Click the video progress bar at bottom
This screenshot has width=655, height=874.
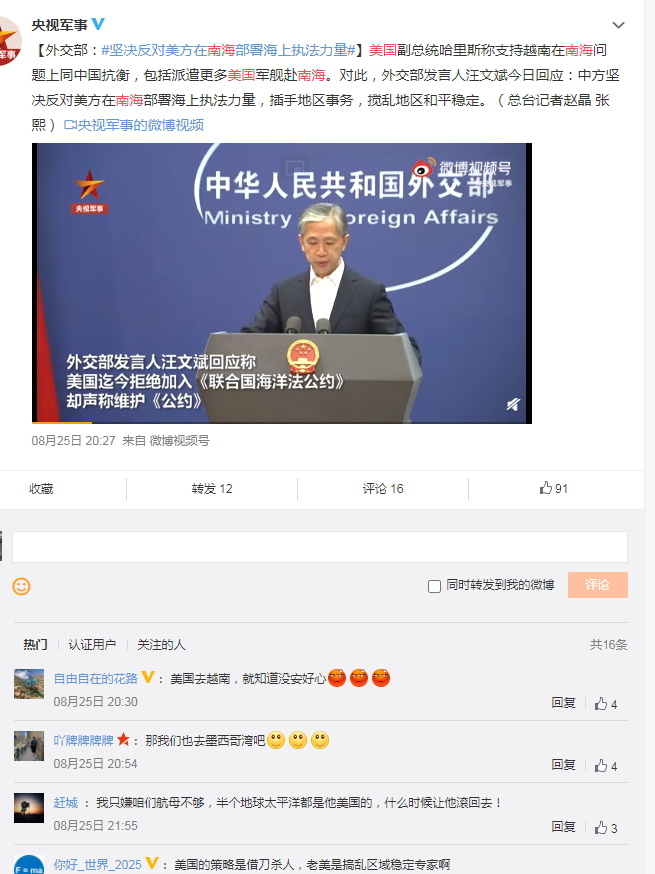tap(282, 422)
